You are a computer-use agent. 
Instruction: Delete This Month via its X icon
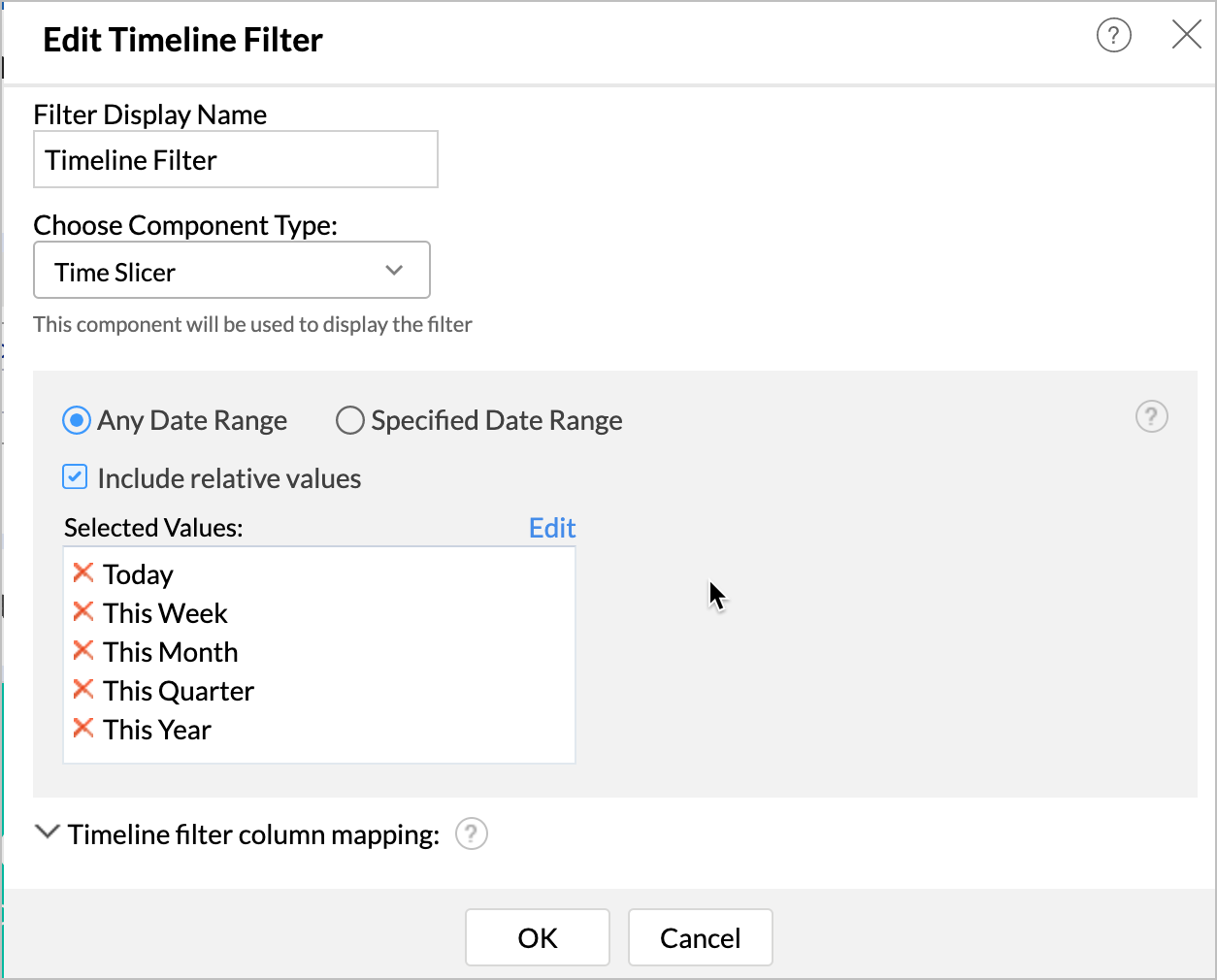pyautogui.click(x=83, y=651)
